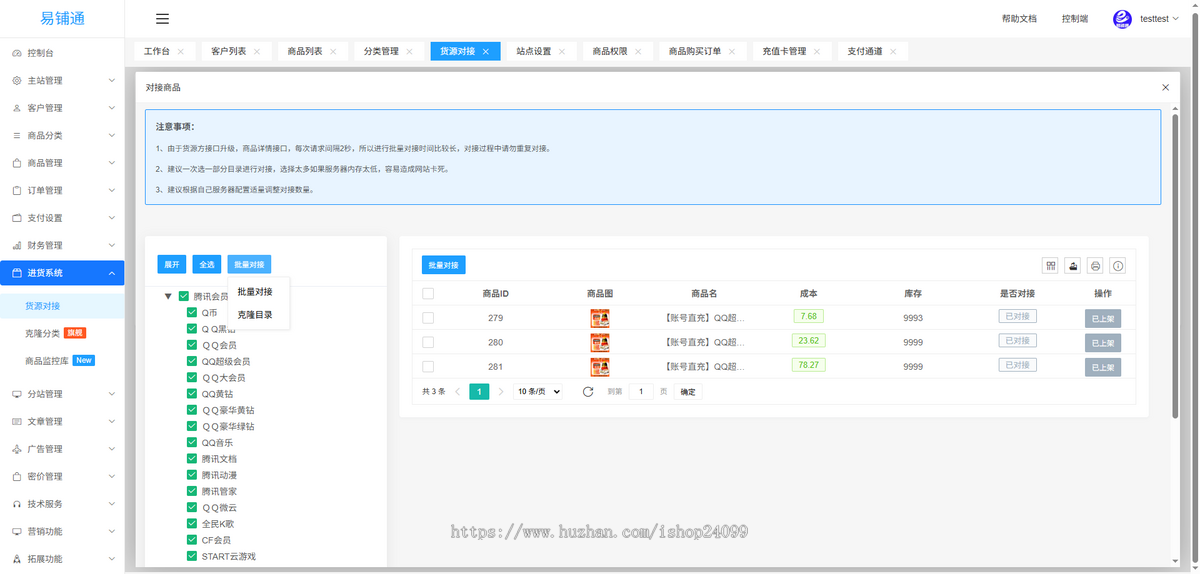Click the 已对接 status for product 281

pos(1017,365)
